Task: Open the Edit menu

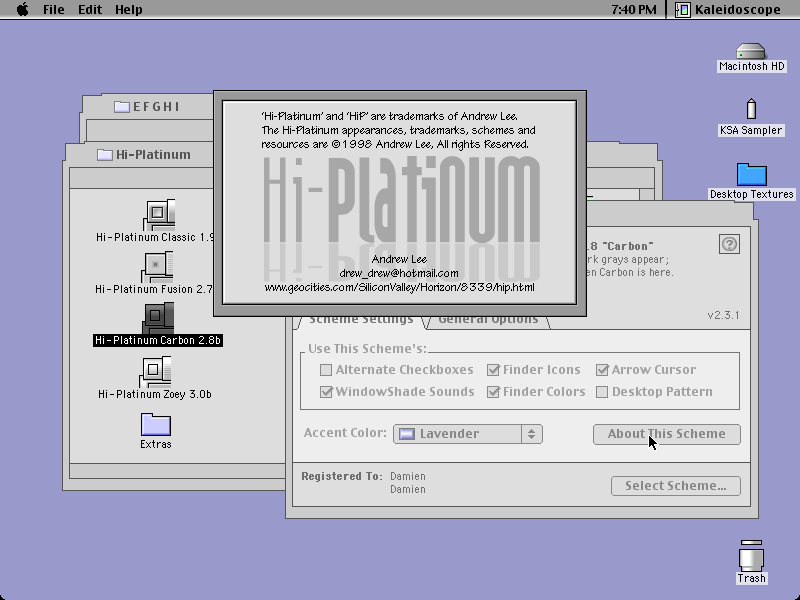Action: 90,9
